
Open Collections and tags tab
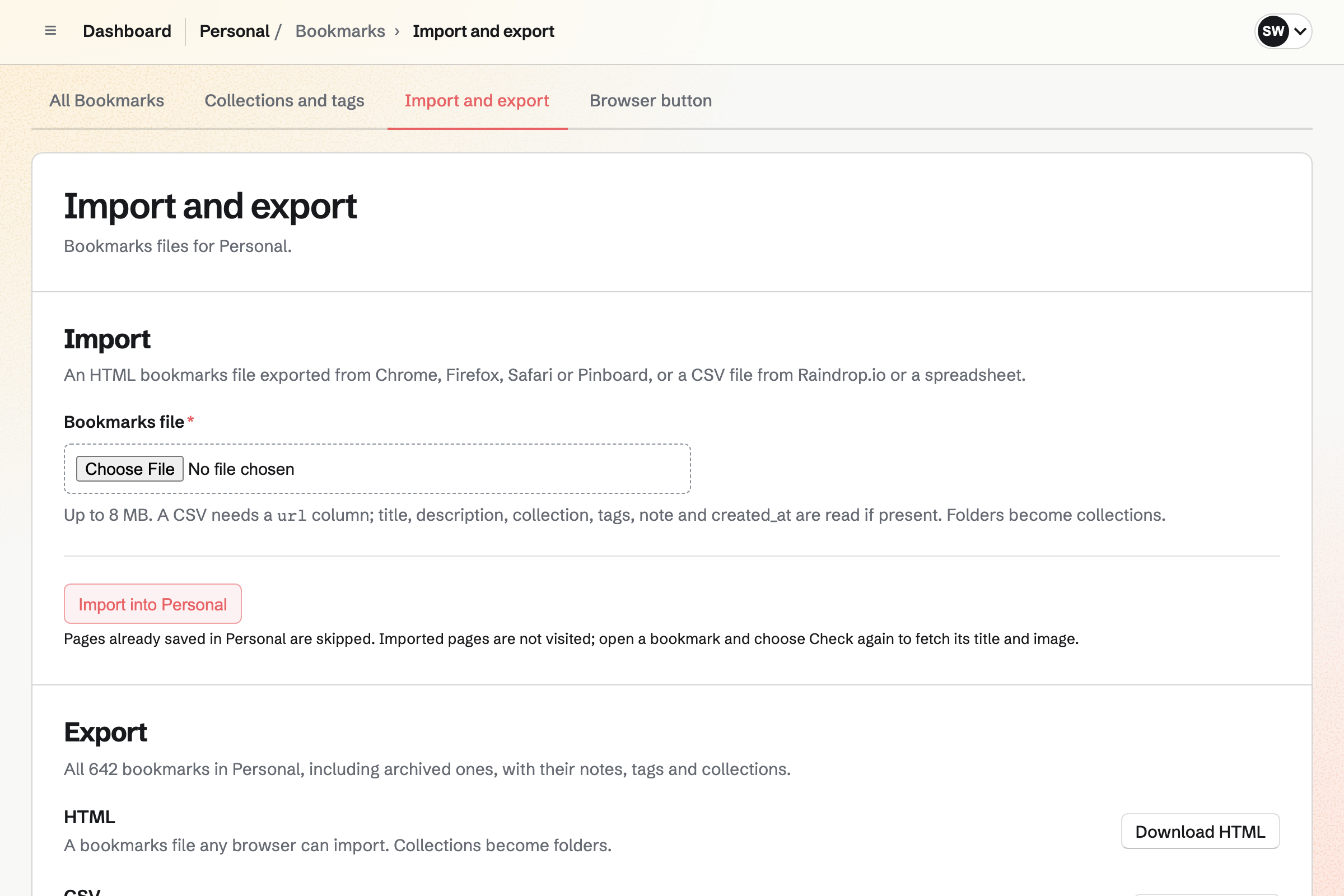click(284, 101)
